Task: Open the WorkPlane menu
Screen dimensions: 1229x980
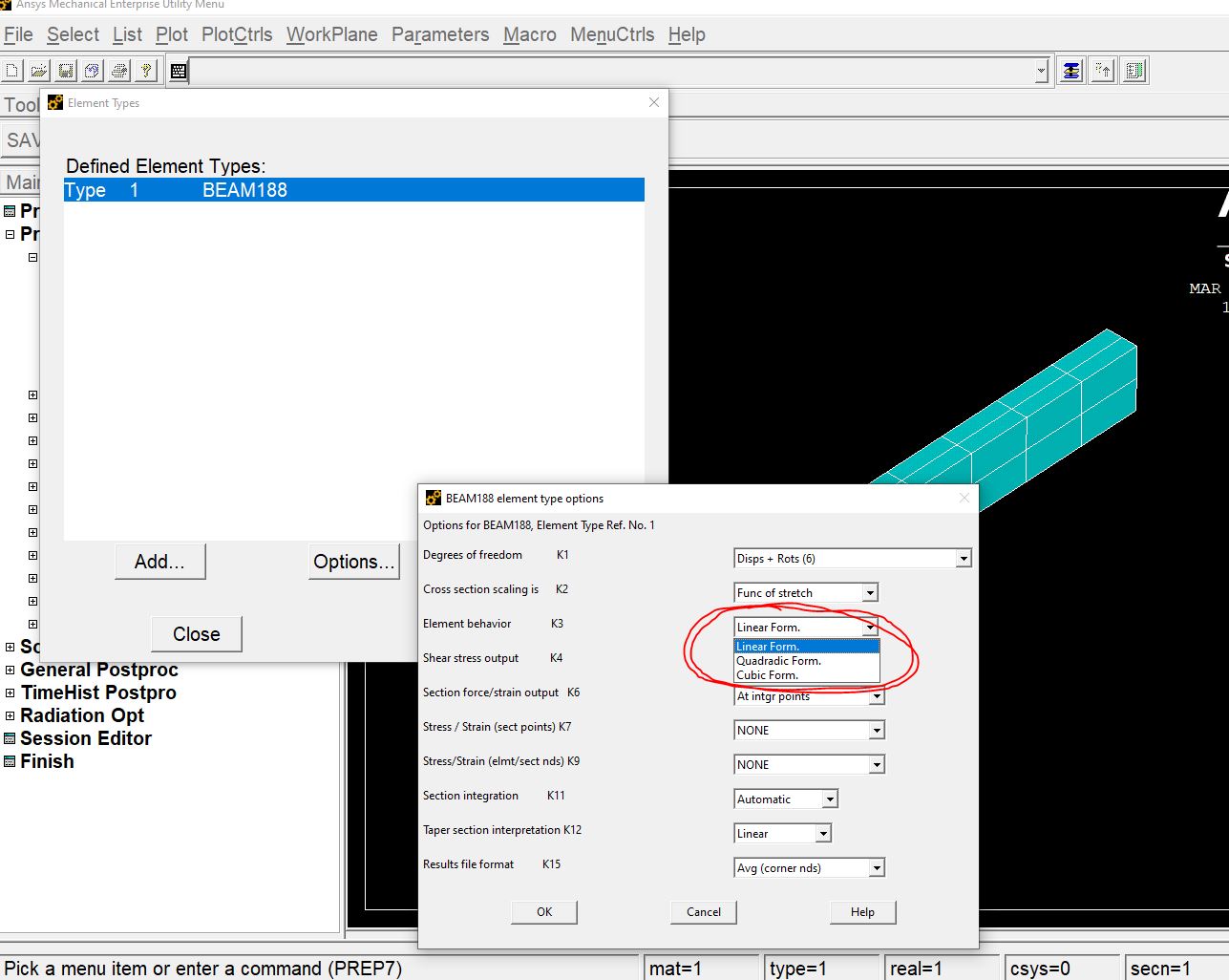Action: pyautogui.click(x=331, y=35)
